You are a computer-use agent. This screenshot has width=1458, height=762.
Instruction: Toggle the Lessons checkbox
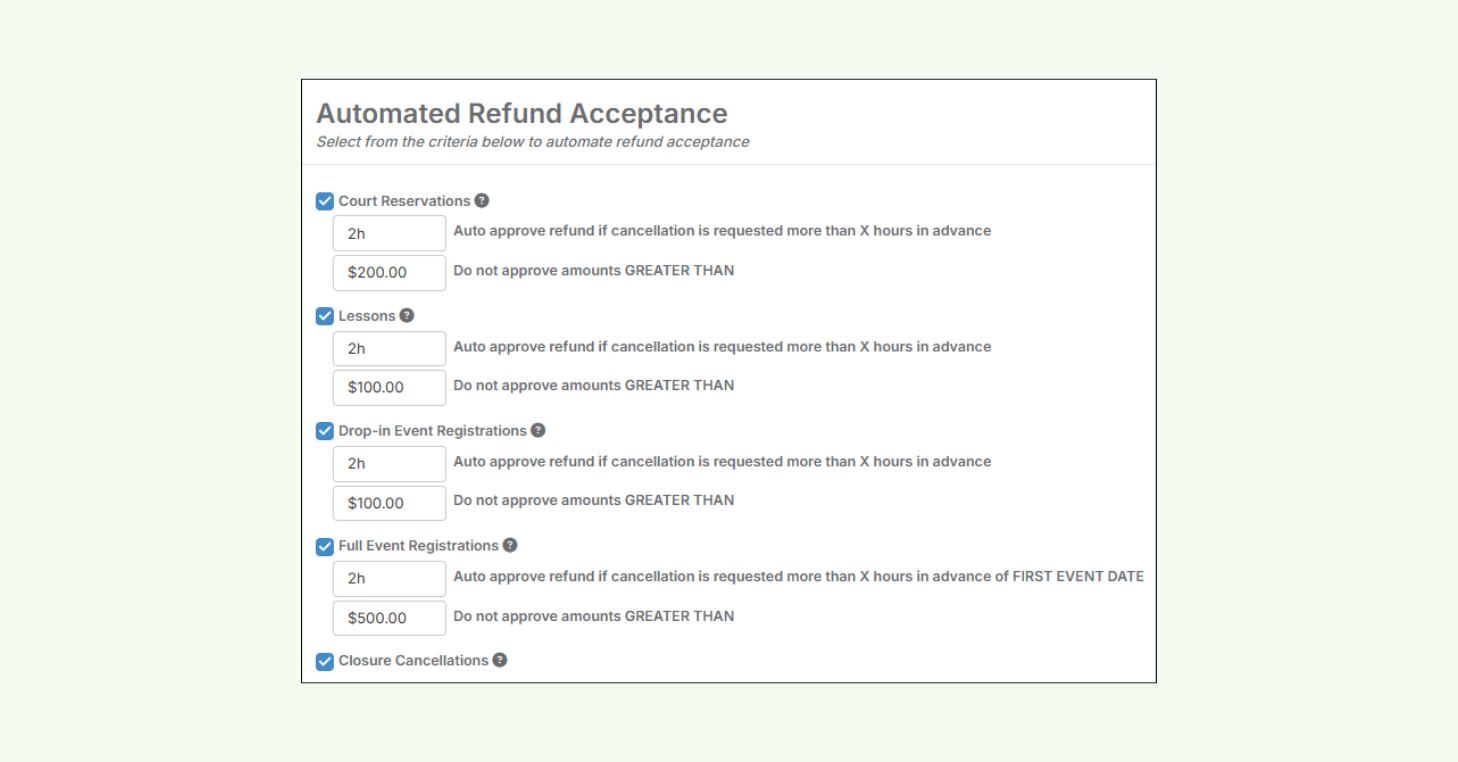(x=325, y=316)
